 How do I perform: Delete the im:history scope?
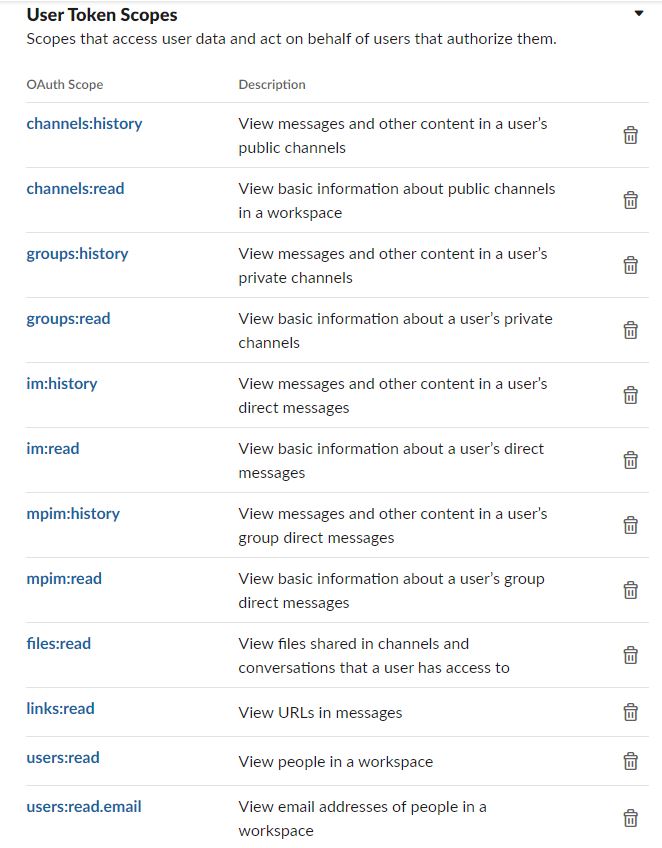point(631,394)
